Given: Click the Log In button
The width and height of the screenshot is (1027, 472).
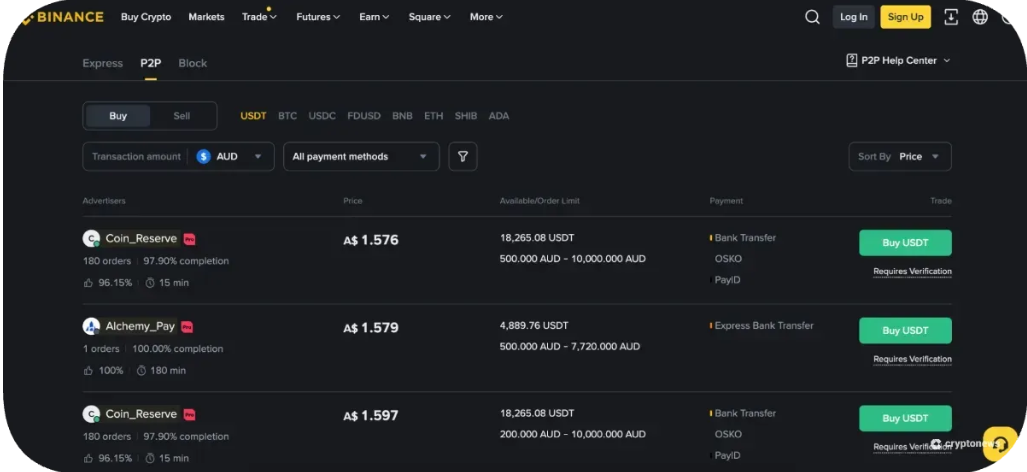Looking at the screenshot, I should pyautogui.click(x=853, y=17).
